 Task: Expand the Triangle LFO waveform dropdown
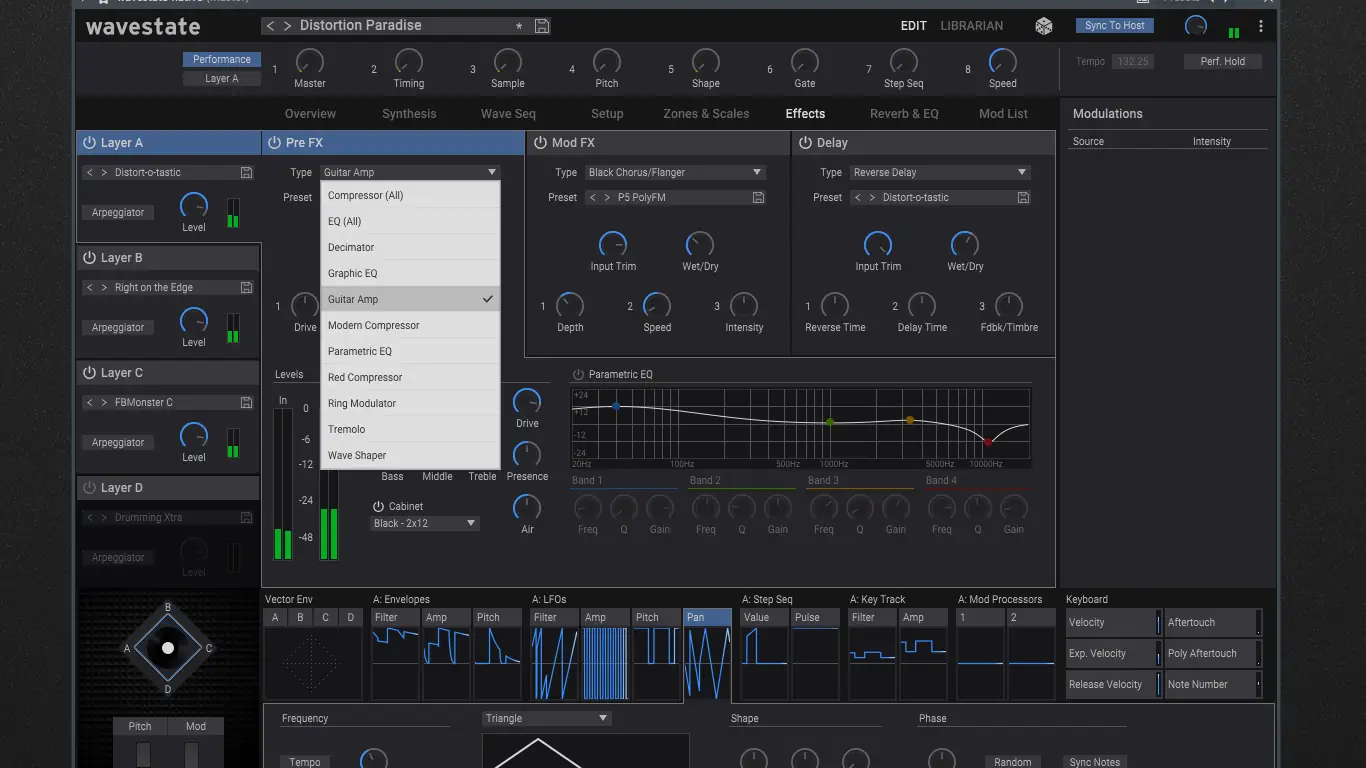point(546,718)
